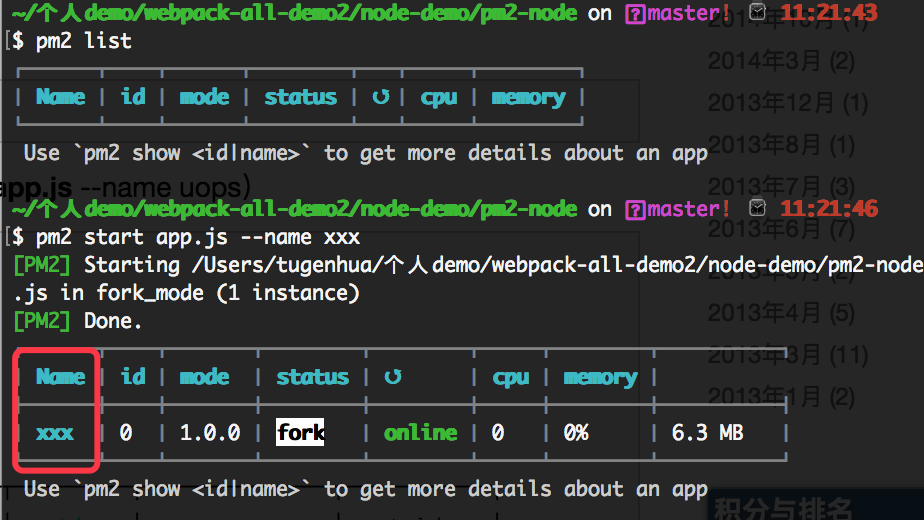Click the clock icon beside 11:21:46

click(757, 208)
